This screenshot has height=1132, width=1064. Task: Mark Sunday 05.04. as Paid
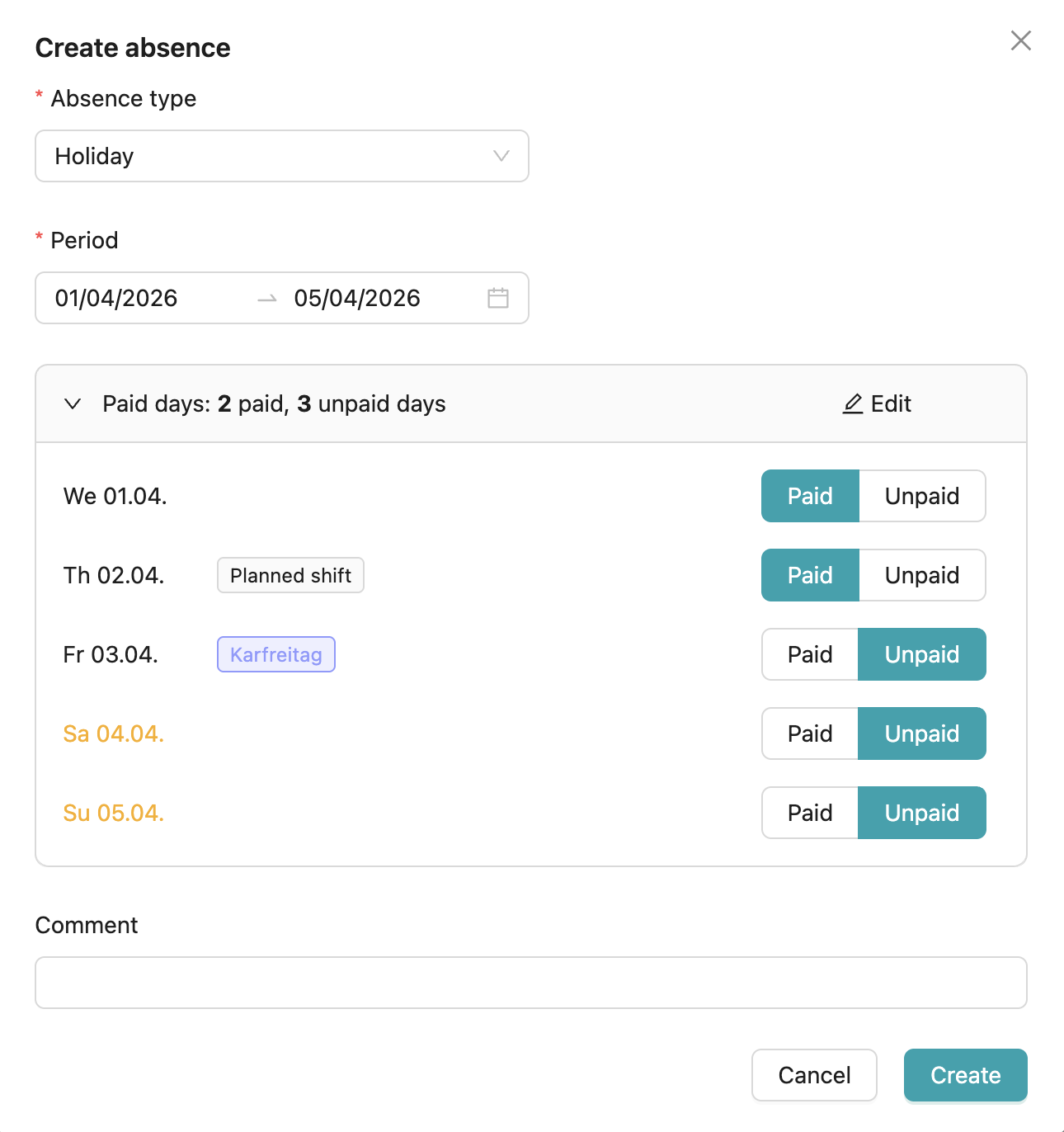click(810, 813)
